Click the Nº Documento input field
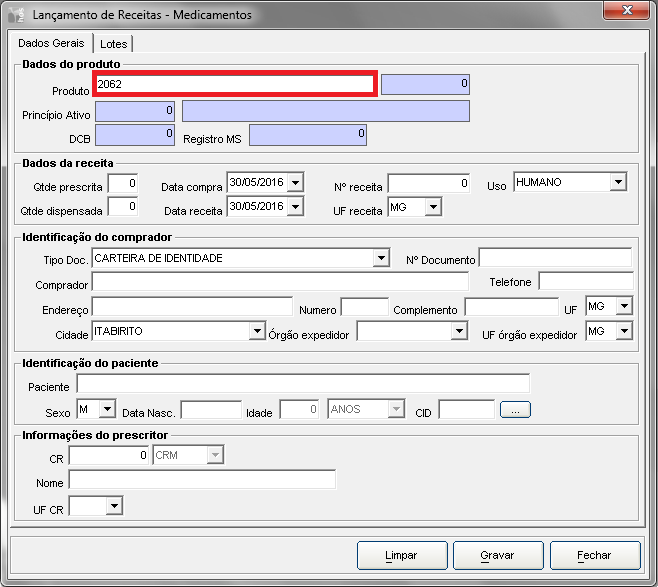This screenshot has width=658, height=587. 555,259
